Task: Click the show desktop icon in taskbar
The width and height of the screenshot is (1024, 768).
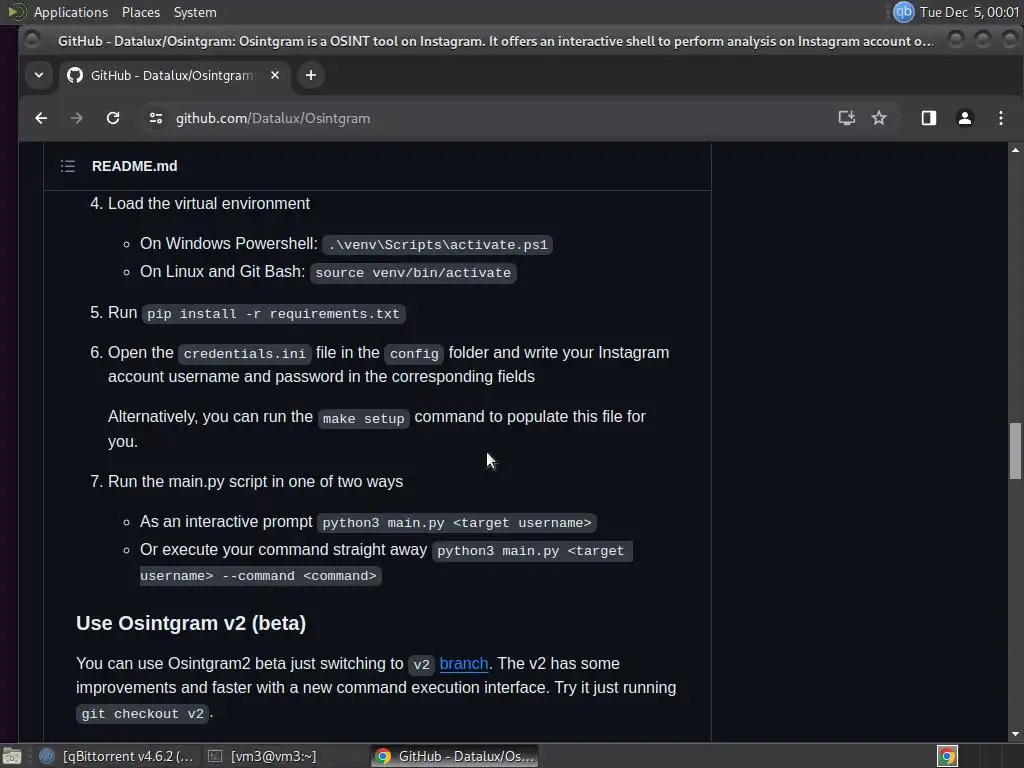Action: pyautogui.click(x=12, y=756)
